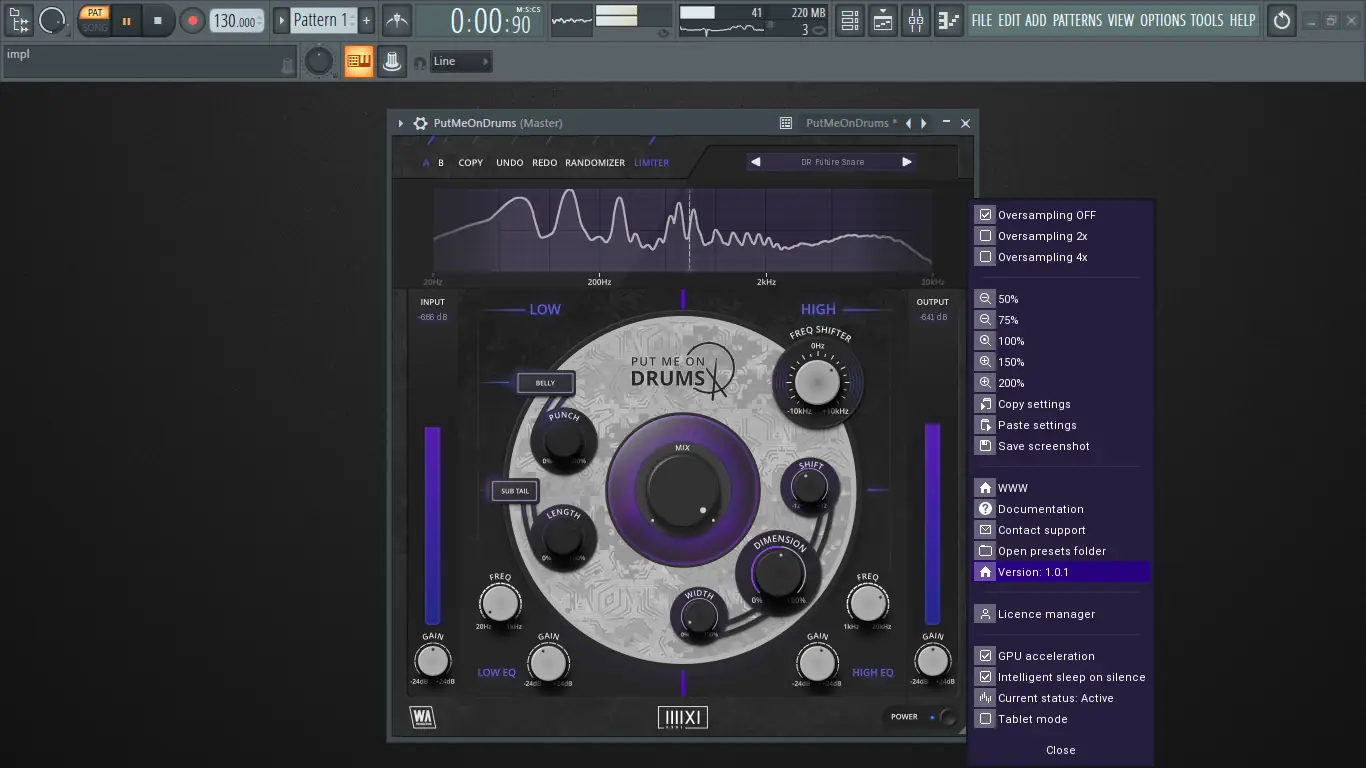This screenshot has width=1366, height=768.
Task: Enable the LIMITER button
Action: point(652,163)
